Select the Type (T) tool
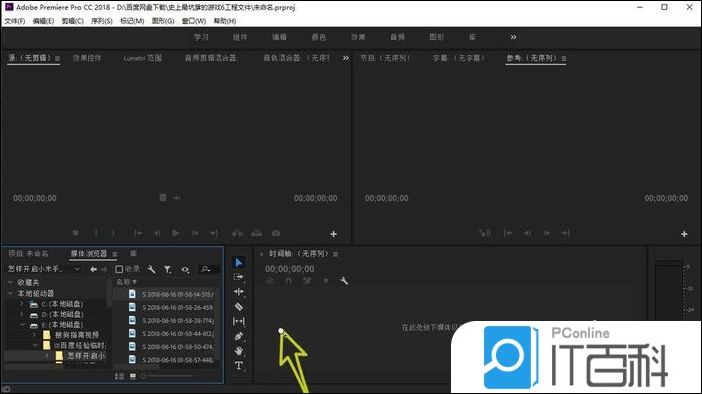This screenshot has height=394, width=702. [239, 365]
